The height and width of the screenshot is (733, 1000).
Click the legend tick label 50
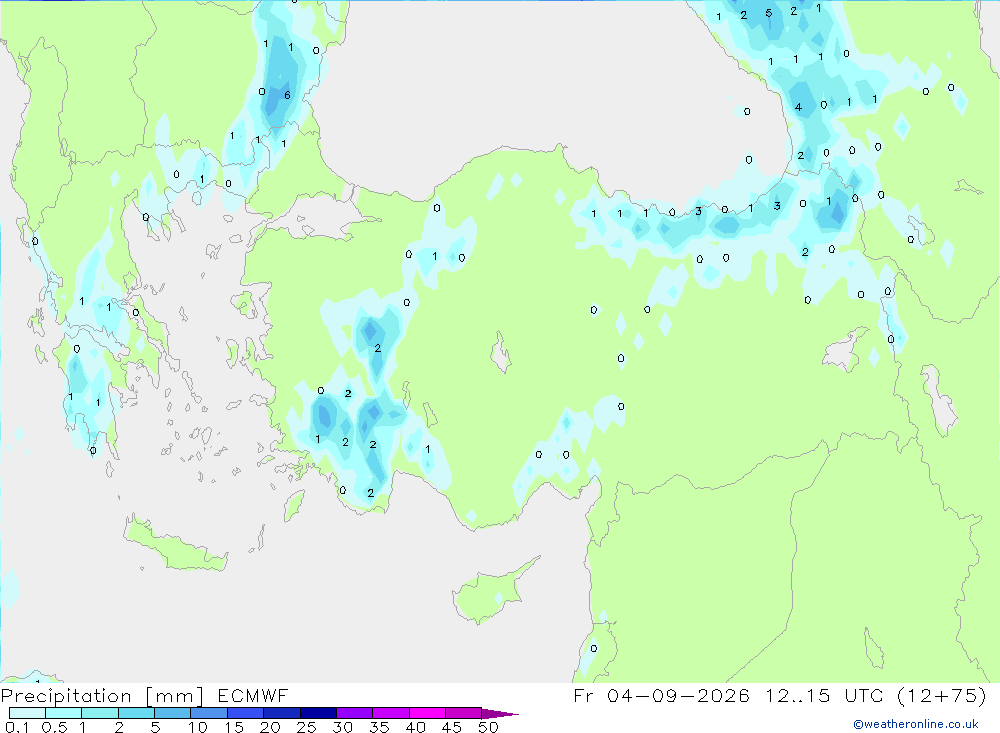click(488, 727)
